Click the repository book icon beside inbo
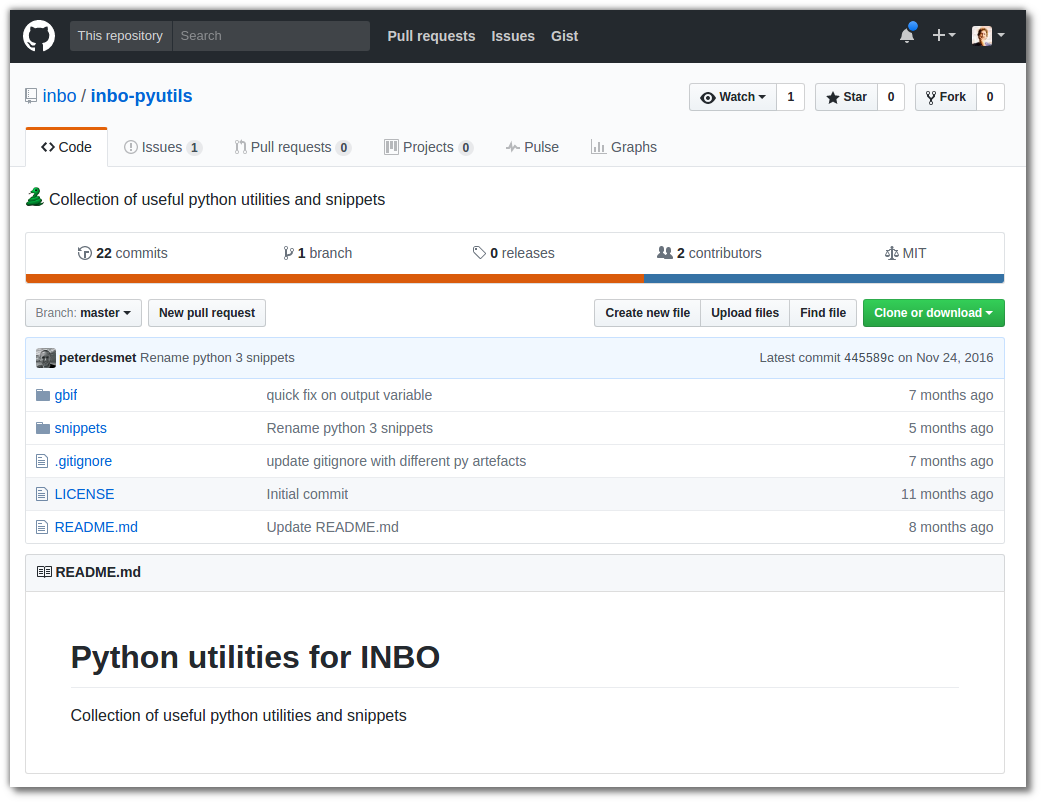 31,96
